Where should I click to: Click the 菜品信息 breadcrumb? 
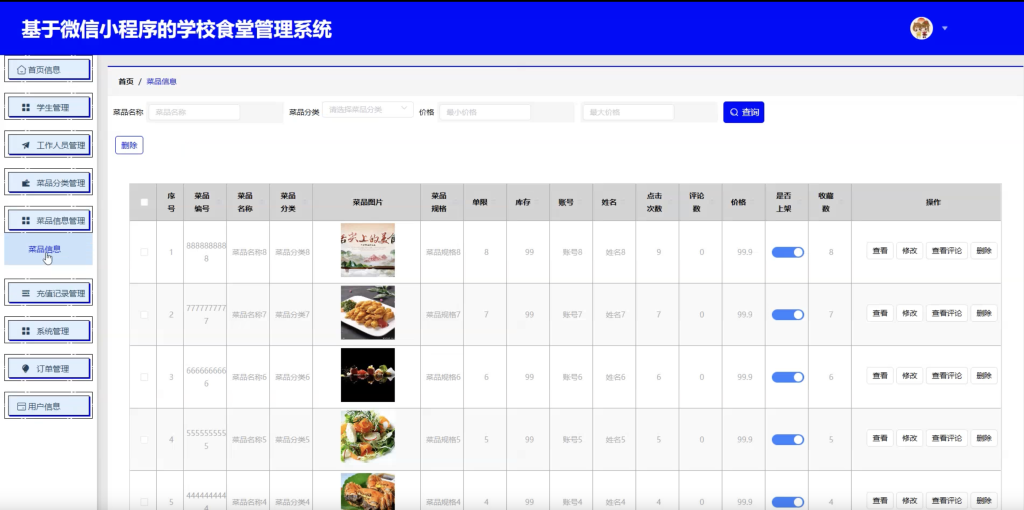pyautogui.click(x=161, y=82)
